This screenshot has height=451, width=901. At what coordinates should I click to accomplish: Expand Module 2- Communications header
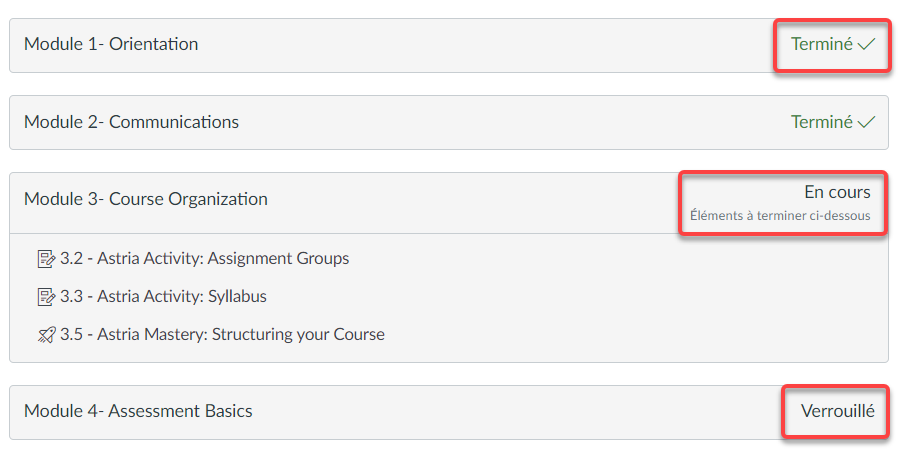(x=449, y=122)
